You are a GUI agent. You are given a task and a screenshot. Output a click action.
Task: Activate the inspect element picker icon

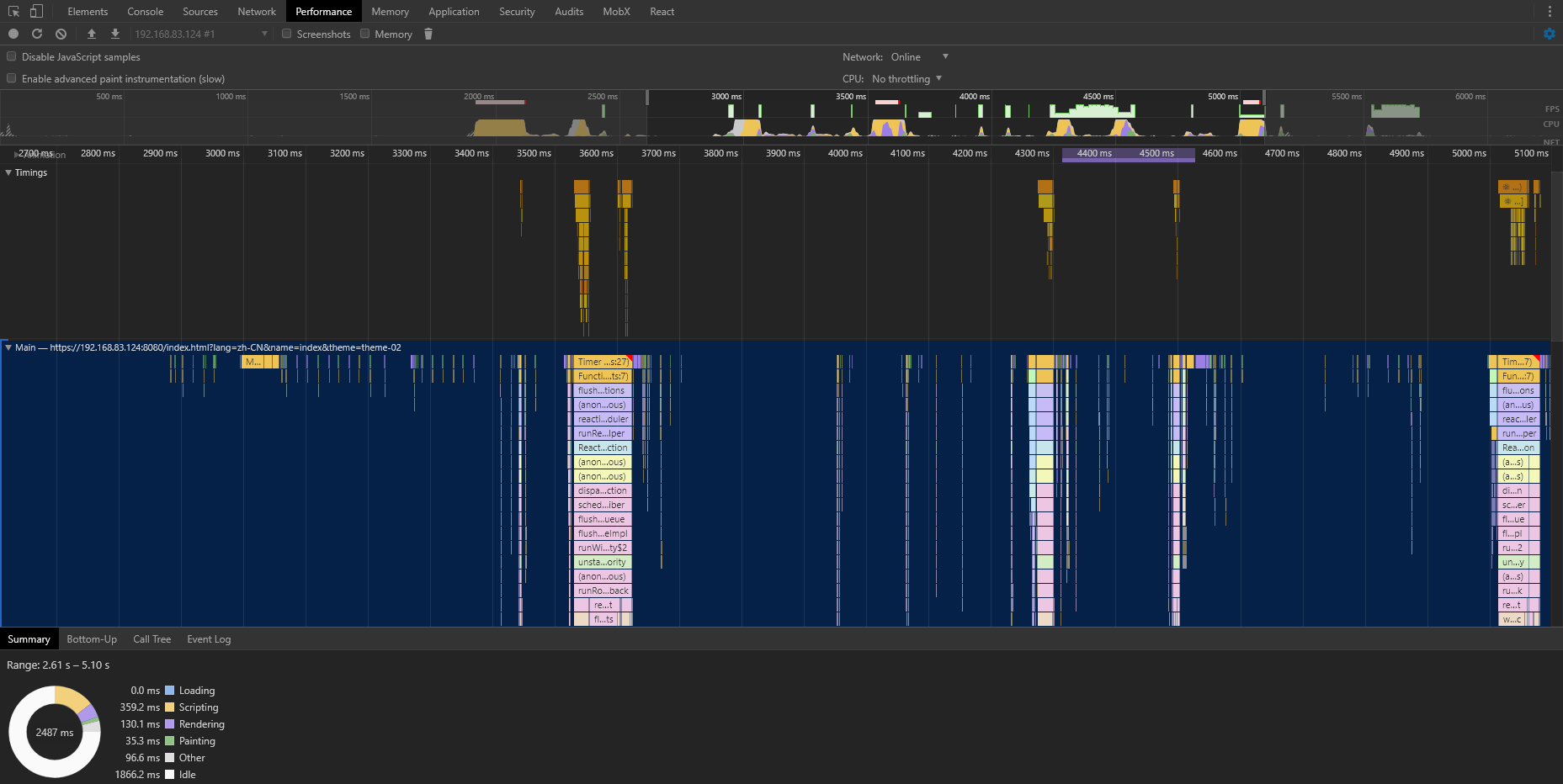point(13,11)
